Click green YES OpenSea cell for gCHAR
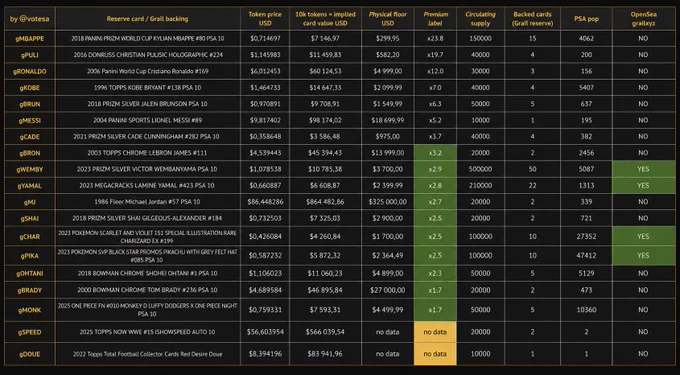Viewport: 680px width, 375px height. tap(644, 237)
